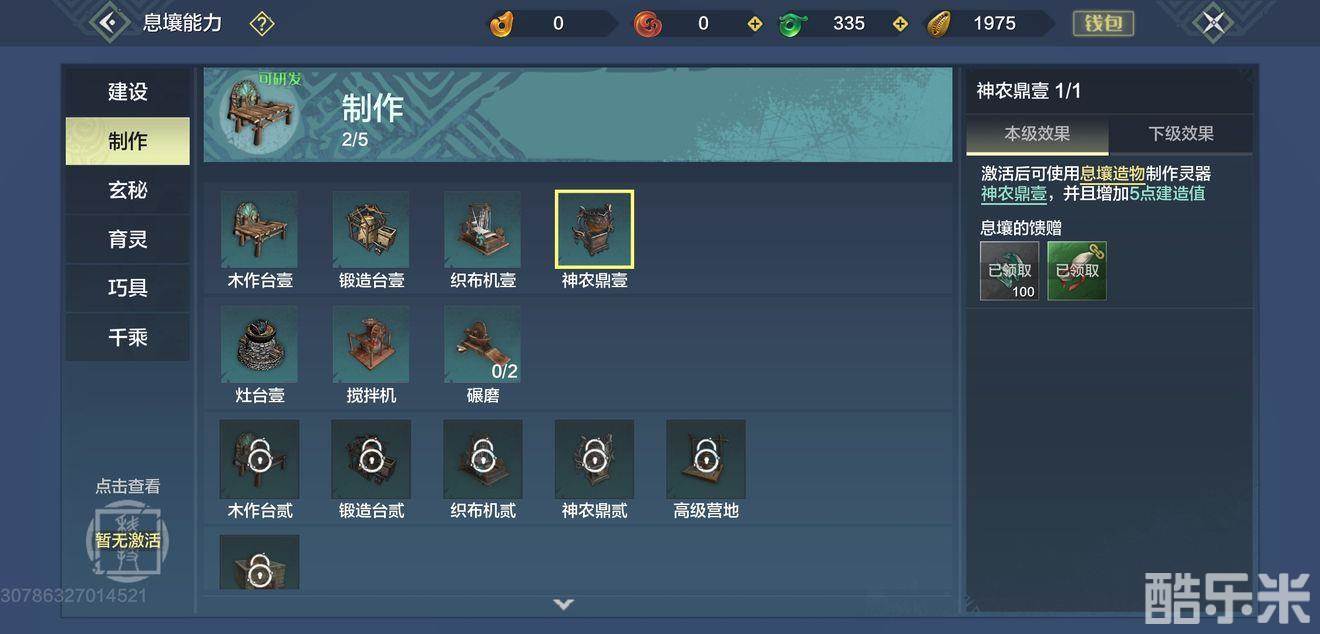Open the 搅拌机 mixer item
Image resolution: width=1320 pixels, height=634 pixels.
pos(371,345)
